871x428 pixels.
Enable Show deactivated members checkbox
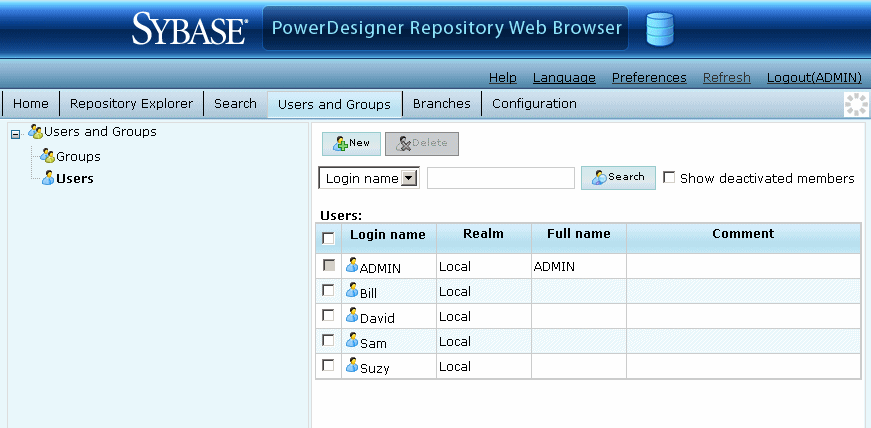tap(669, 177)
